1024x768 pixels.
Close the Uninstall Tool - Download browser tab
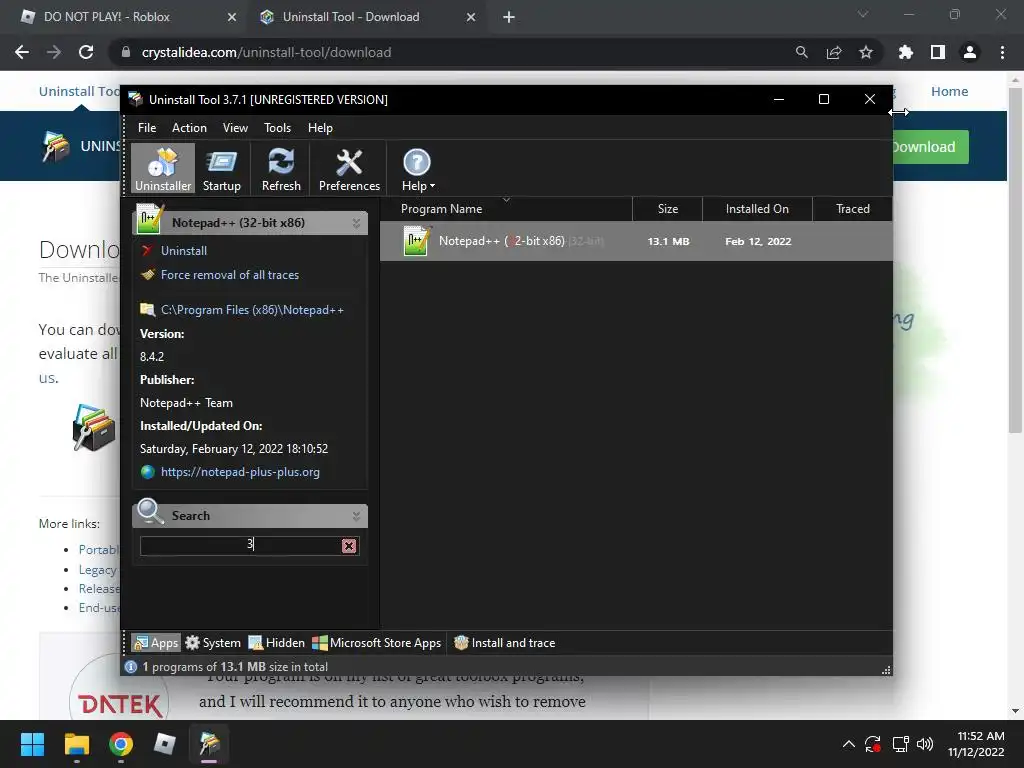click(471, 17)
